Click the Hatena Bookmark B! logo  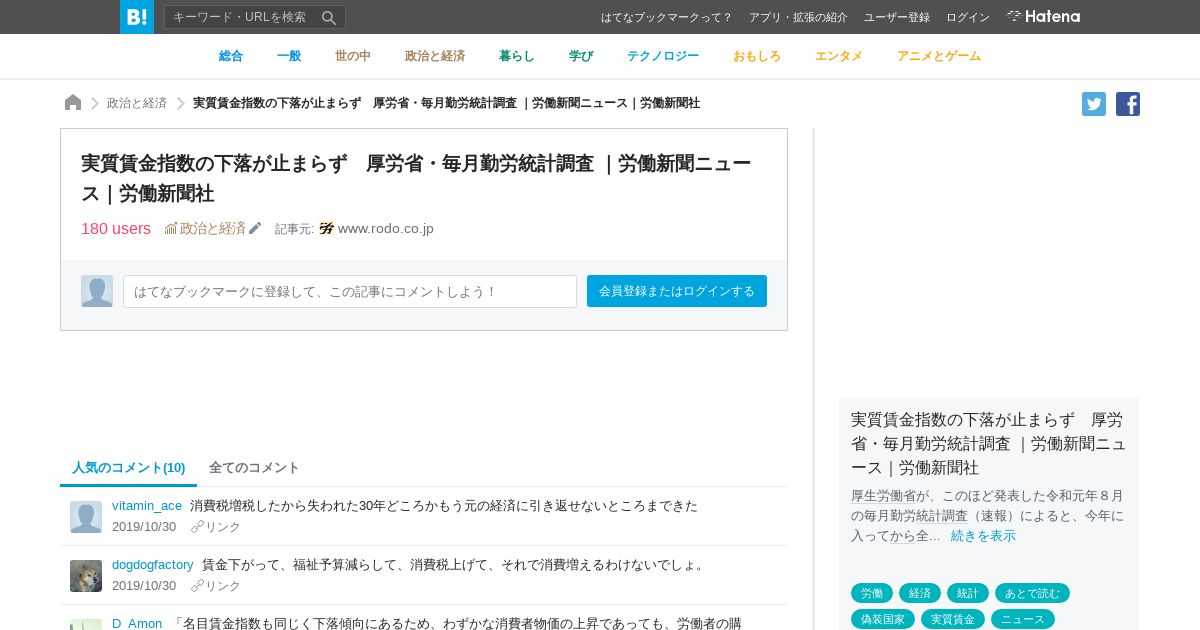tap(137, 17)
